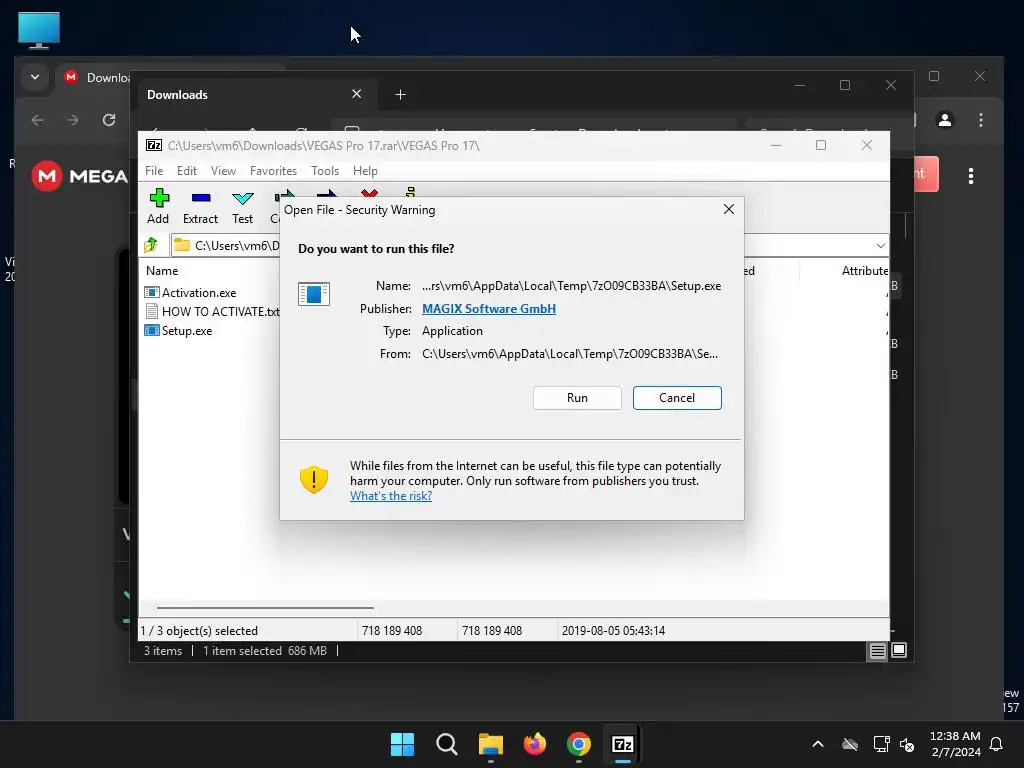
Task: Click the 7z icon in 7-Zip title bar
Action: (154, 145)
